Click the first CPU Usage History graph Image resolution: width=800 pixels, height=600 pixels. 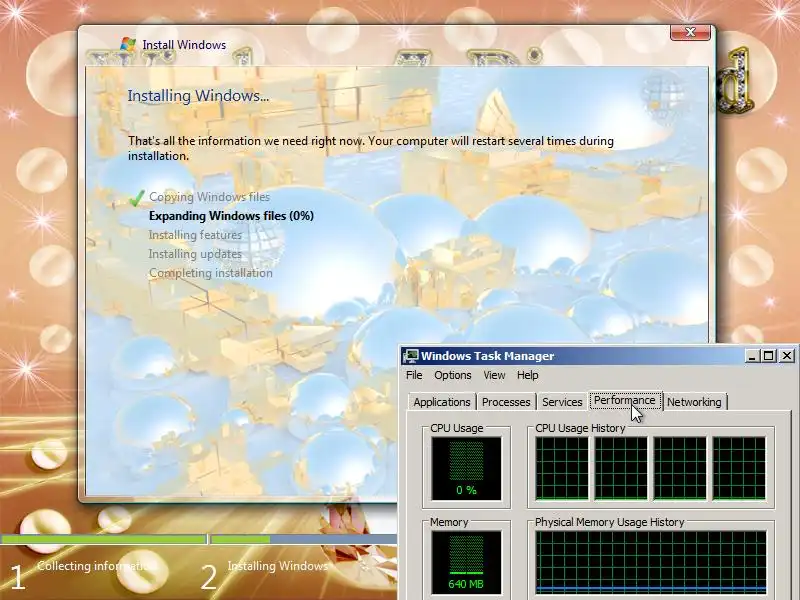point(562,468)
